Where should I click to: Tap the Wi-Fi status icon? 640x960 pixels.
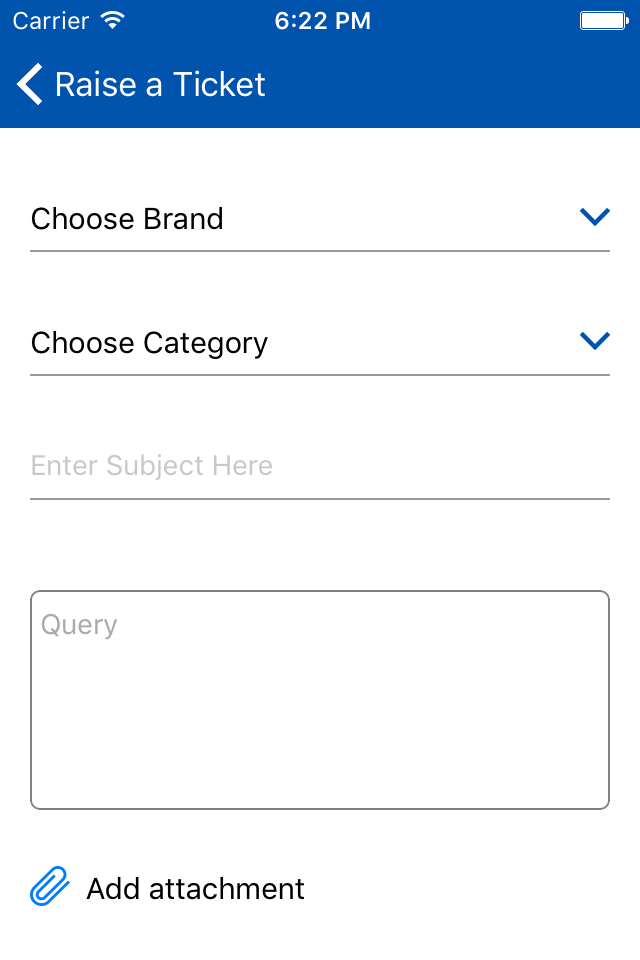[x=113, y=20]
